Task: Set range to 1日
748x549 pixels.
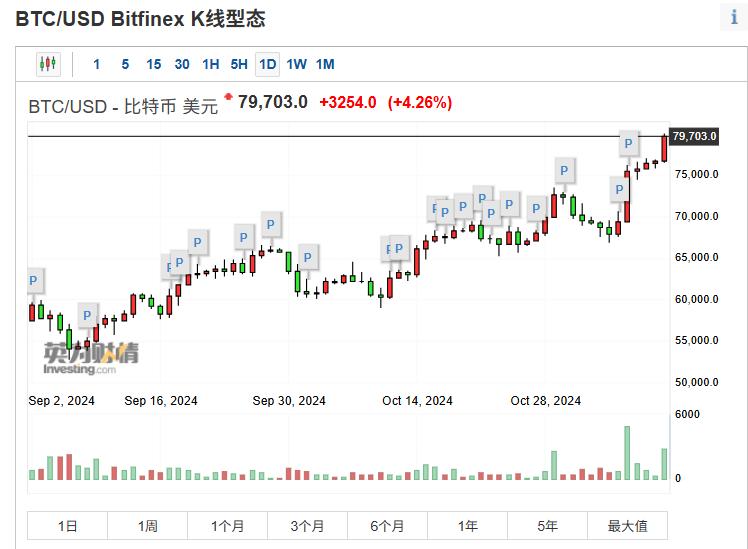Action: (67, 526)
